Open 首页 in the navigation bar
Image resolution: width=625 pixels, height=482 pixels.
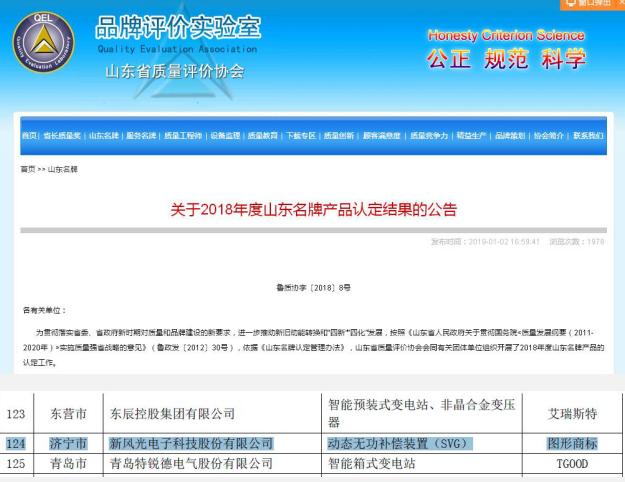point(30,135)
